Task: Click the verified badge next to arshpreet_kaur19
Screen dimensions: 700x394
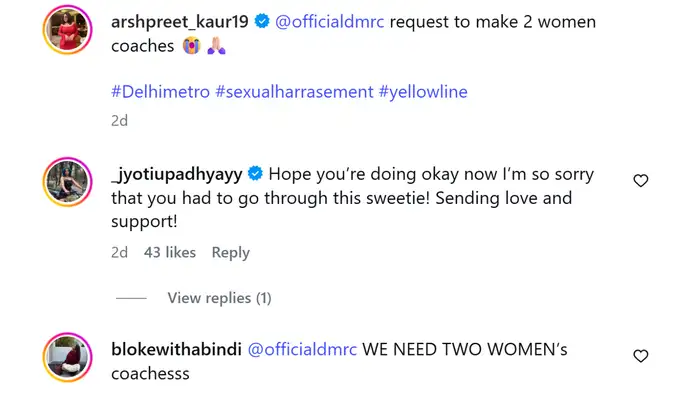Action: click(x=262, y=21)
